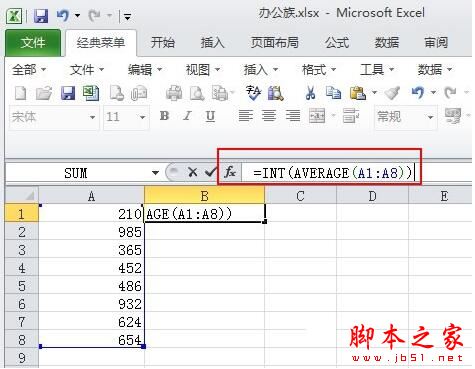Image resolution: width=475 pixels, height=369 pixels.
Task: Switch to the 审阅 tab
Action: tap(436, 43)
